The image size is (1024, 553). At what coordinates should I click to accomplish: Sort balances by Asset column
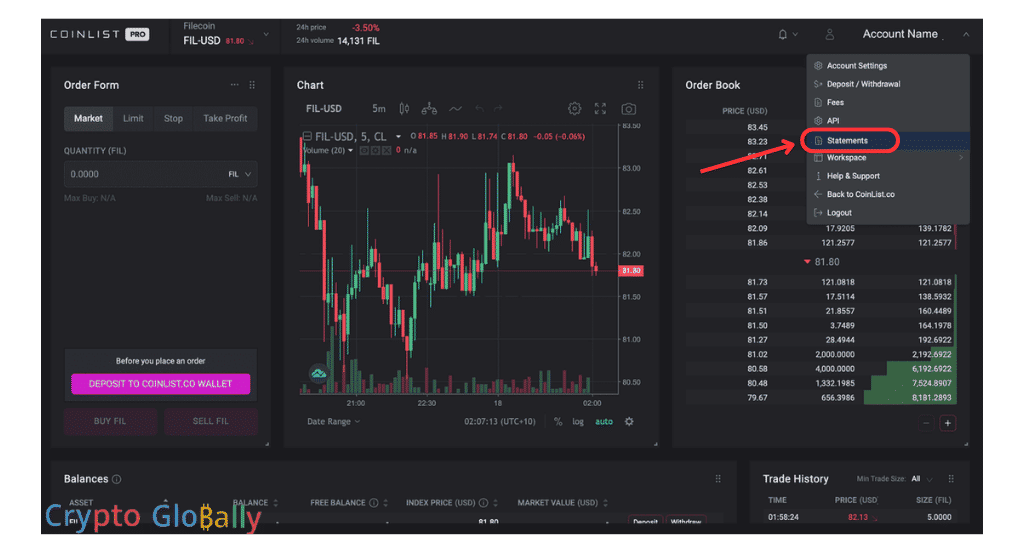82,503
